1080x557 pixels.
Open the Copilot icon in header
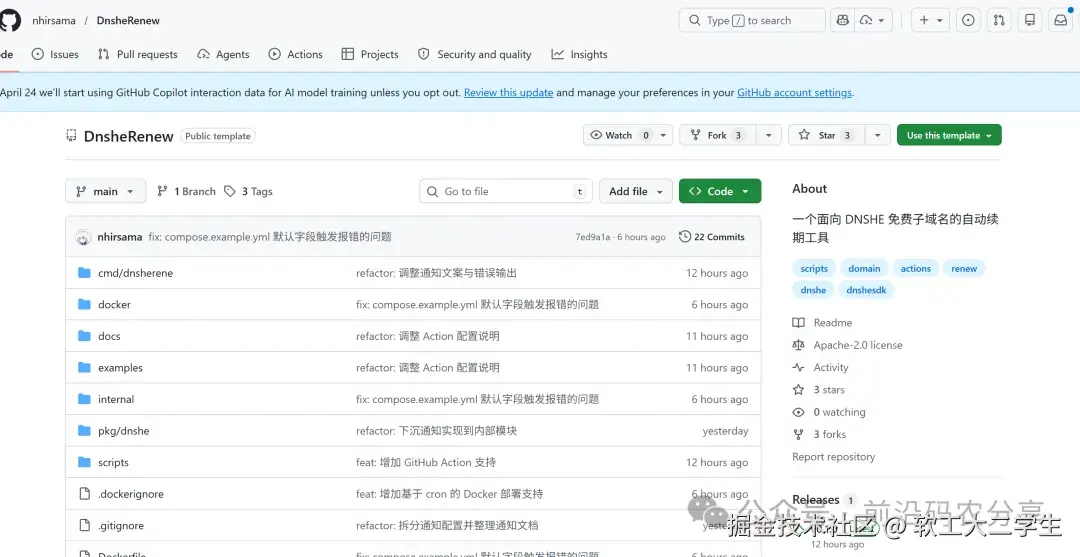pyautogui.click(x=842, y=21)
